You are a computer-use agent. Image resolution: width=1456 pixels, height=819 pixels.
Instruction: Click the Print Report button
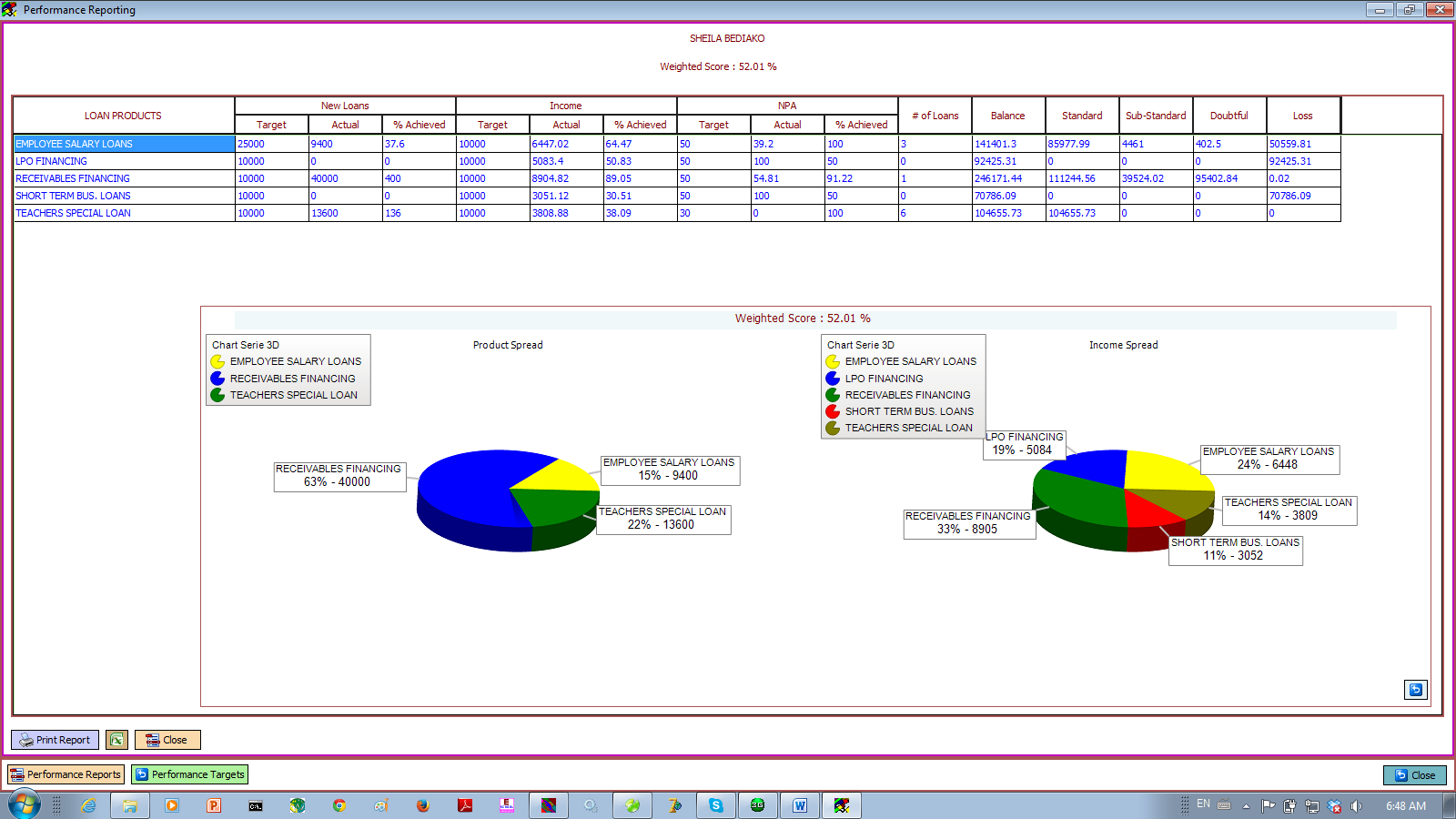pyautogui.click(x=55, y=740)
